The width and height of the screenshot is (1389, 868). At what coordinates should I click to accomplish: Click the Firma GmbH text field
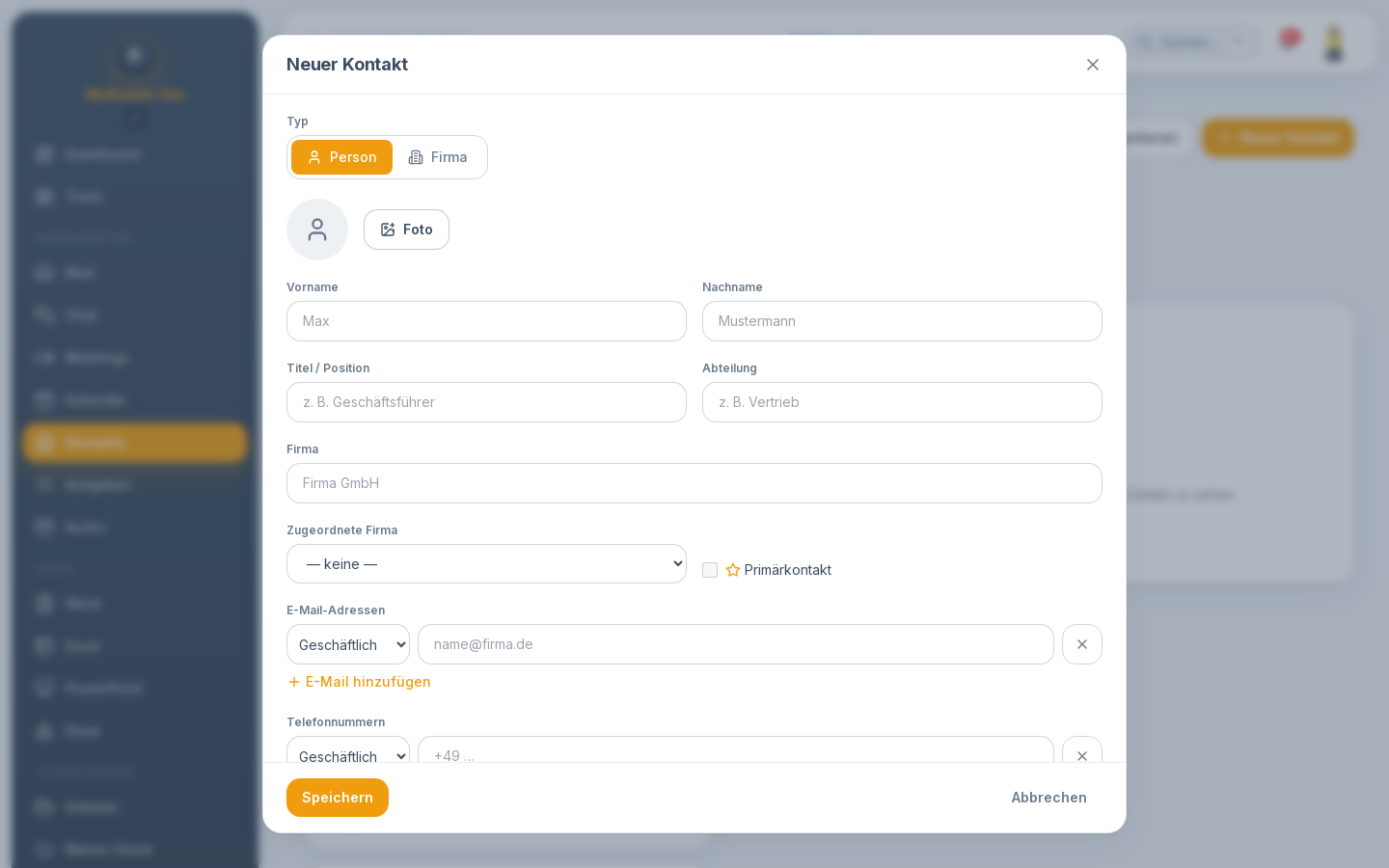pos(694,483)
